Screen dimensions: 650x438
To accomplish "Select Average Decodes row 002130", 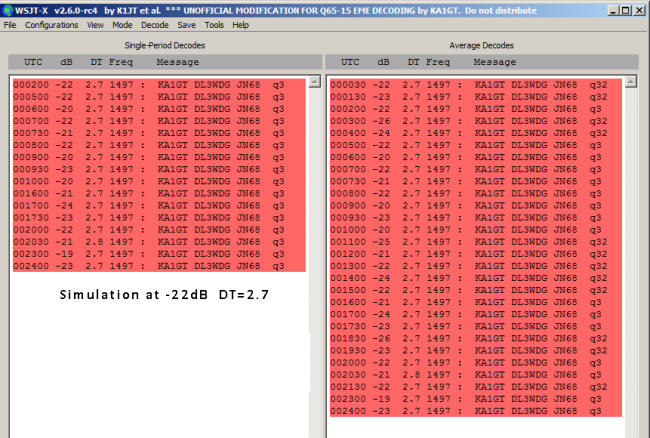I will [476, 387].
